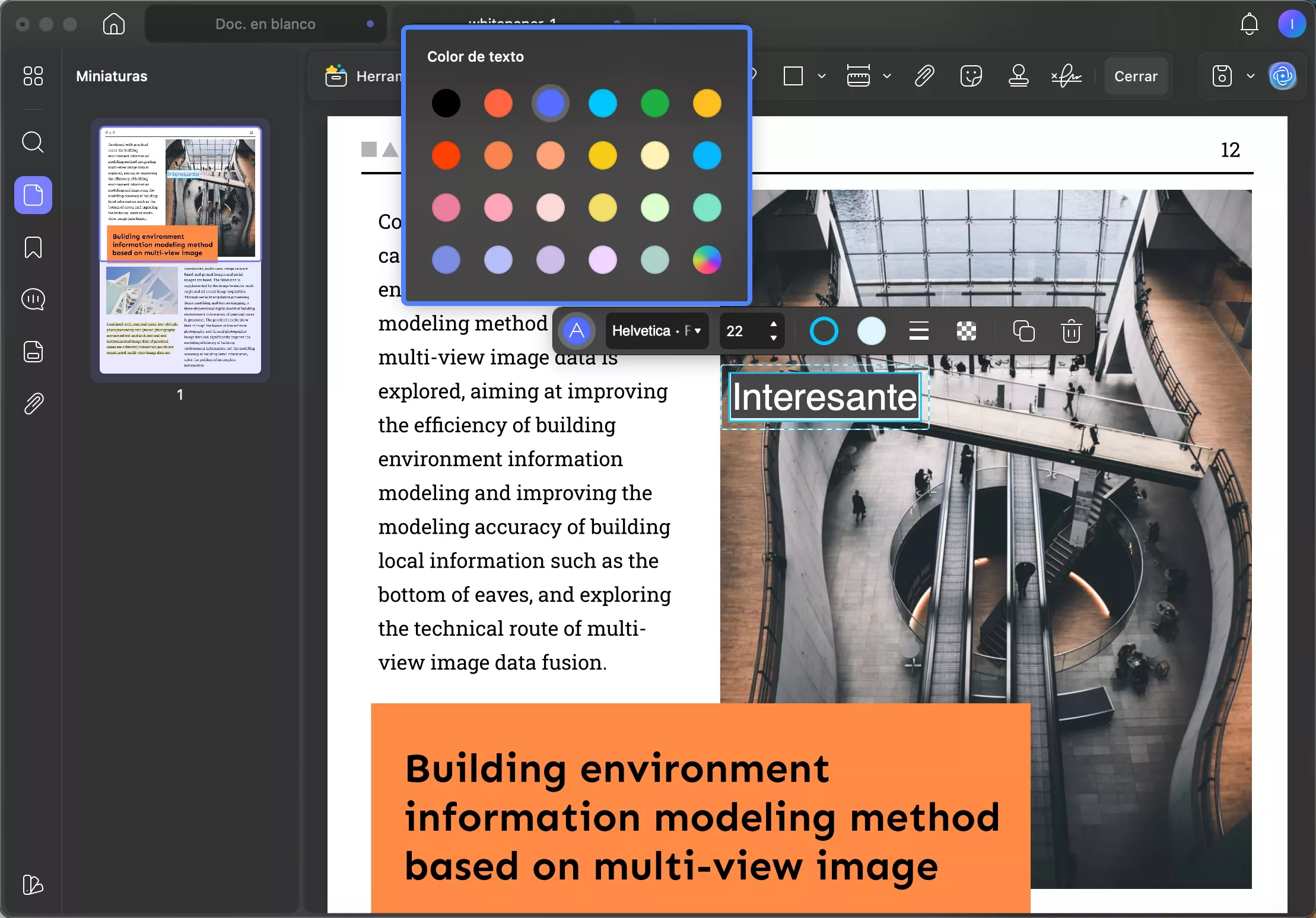Click the bottom-left layers sidebar icon
Viewport: 1316px width, 918px height.
33,884
